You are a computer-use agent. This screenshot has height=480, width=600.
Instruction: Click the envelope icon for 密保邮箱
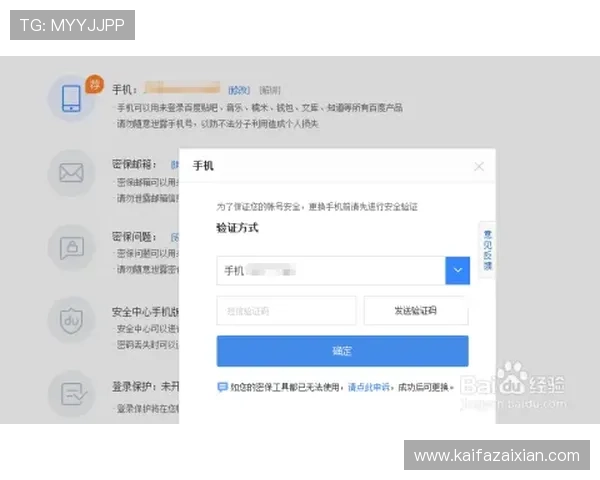(x=71, y=173)
